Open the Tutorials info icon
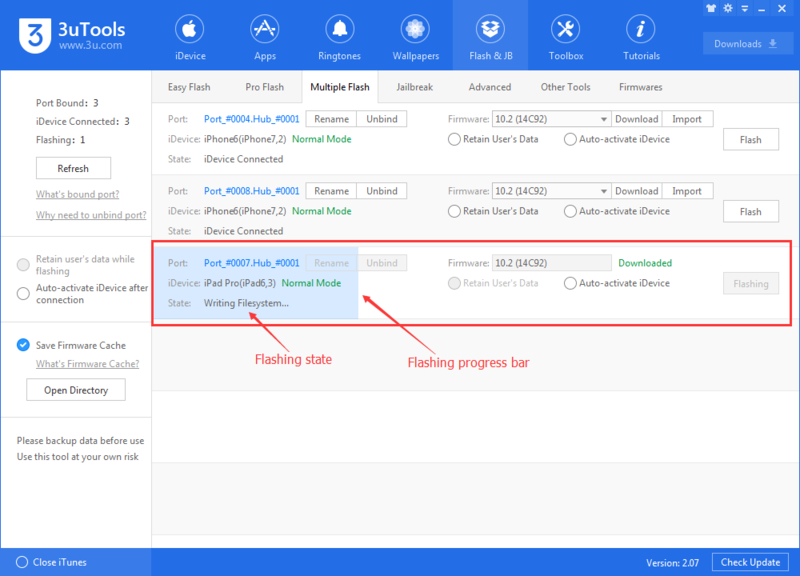 641,29
